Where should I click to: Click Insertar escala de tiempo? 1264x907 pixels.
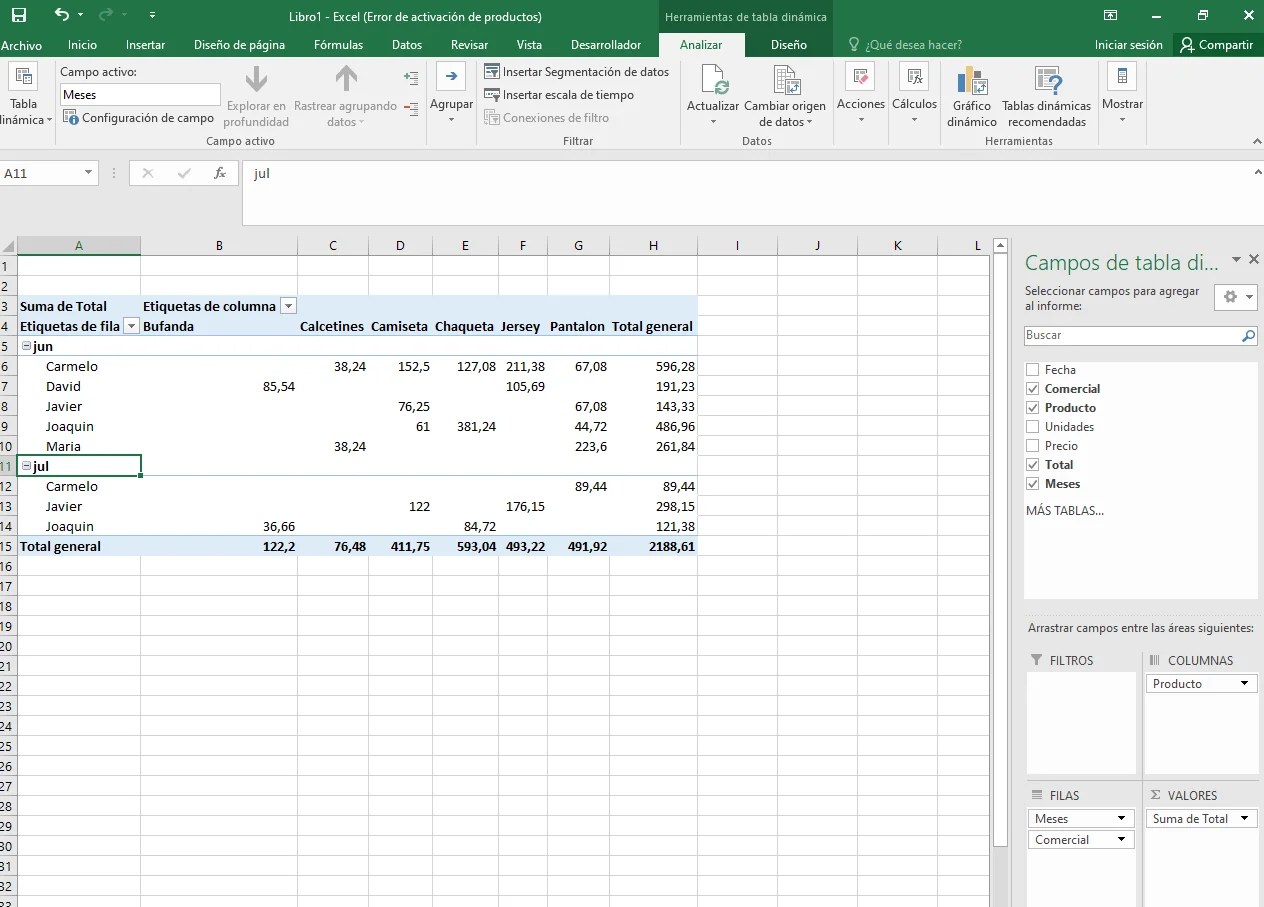pyautogui.click(x=566, y=95)
